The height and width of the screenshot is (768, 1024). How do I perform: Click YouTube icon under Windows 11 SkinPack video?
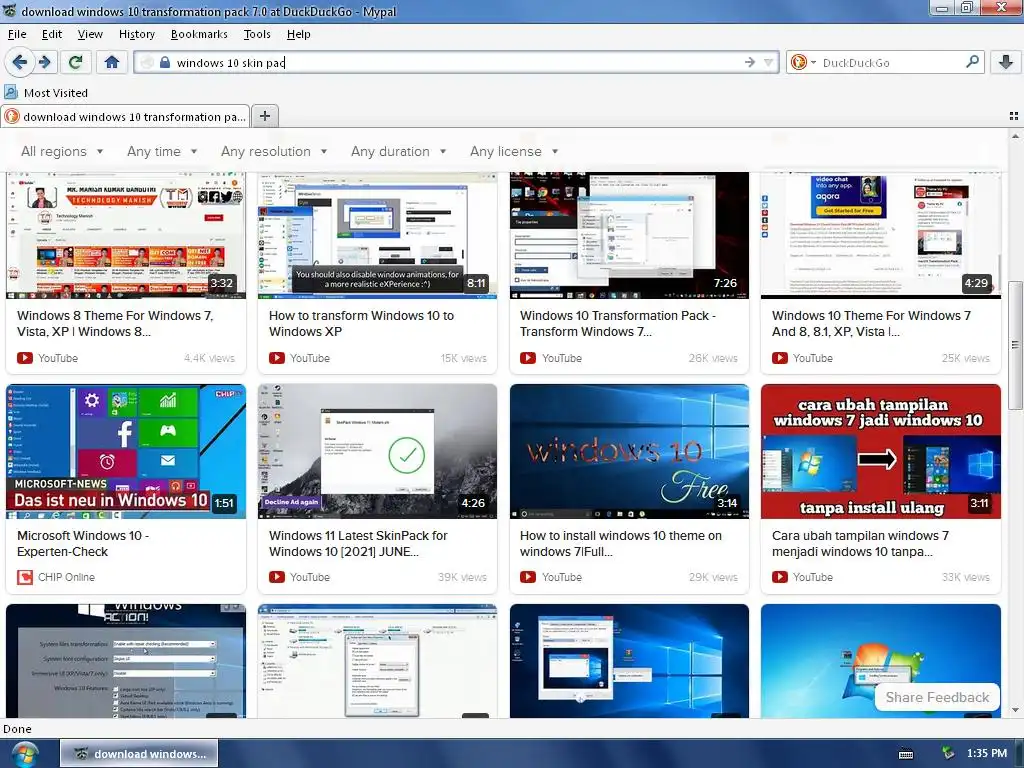277,577
